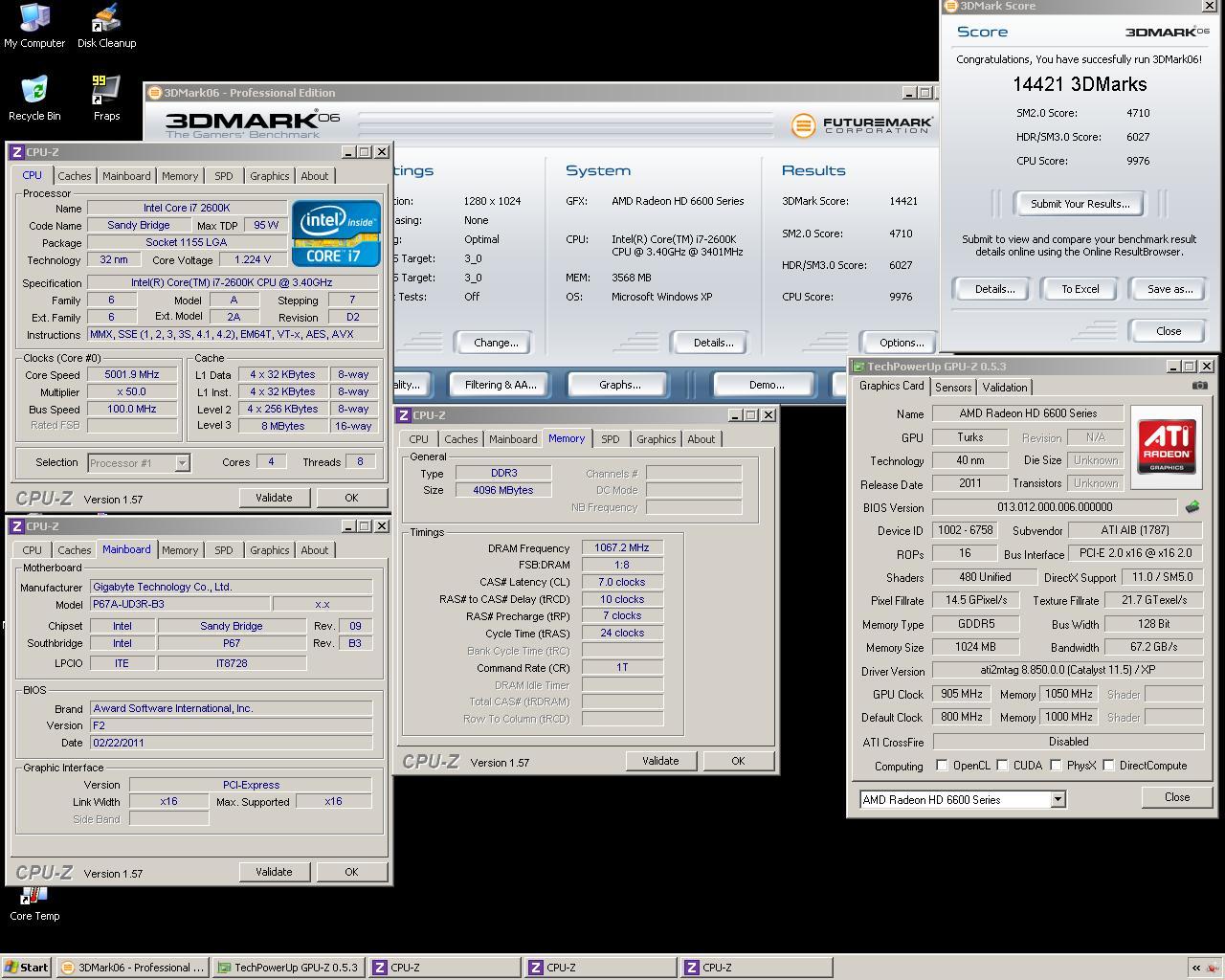Open the Sensors tab in GPU-Z
Screen dimensions: 1225x980
(953, 388)
